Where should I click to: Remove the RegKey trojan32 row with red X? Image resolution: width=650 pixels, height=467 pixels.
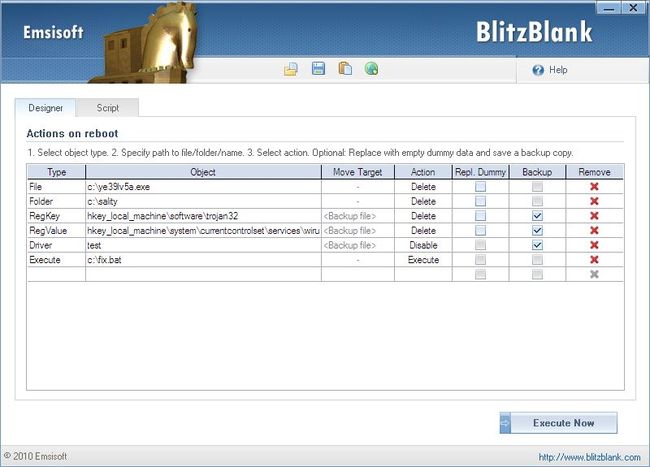(x=594, y=216)
